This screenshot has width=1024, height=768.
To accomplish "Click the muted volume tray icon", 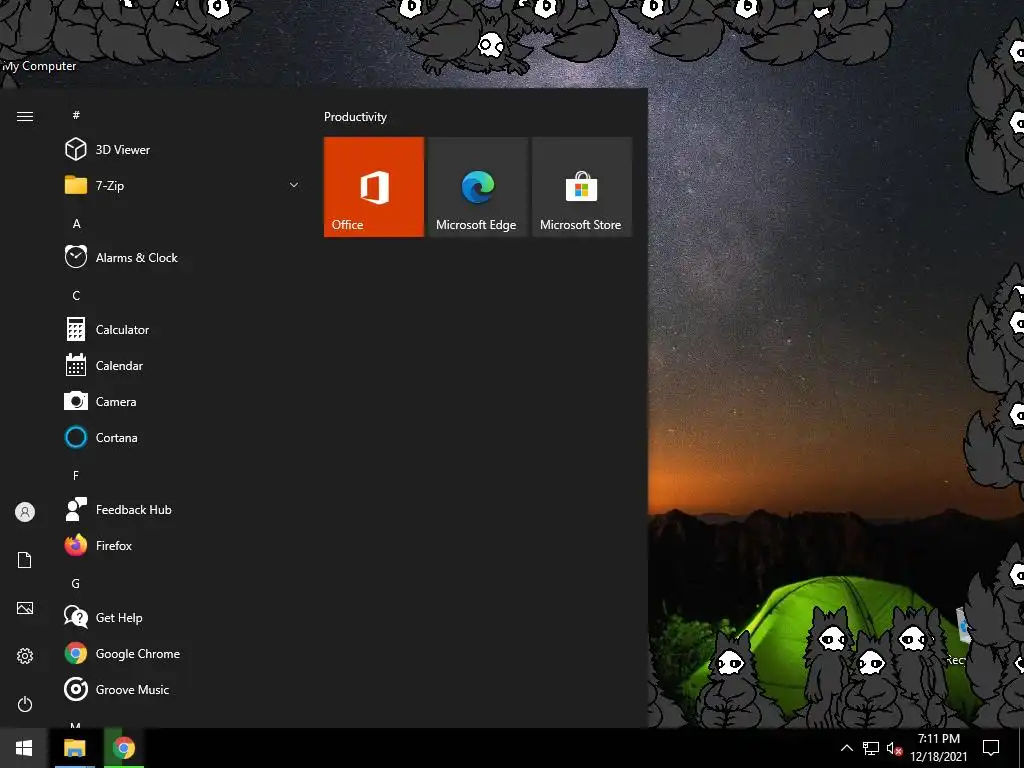I will [894, 748].
